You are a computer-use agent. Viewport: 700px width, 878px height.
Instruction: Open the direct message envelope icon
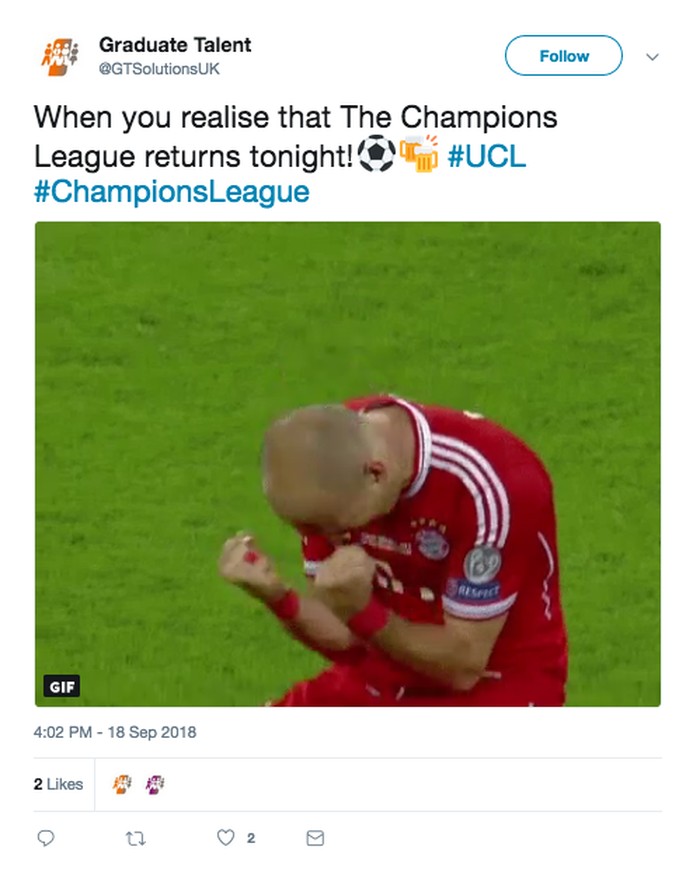315,838
